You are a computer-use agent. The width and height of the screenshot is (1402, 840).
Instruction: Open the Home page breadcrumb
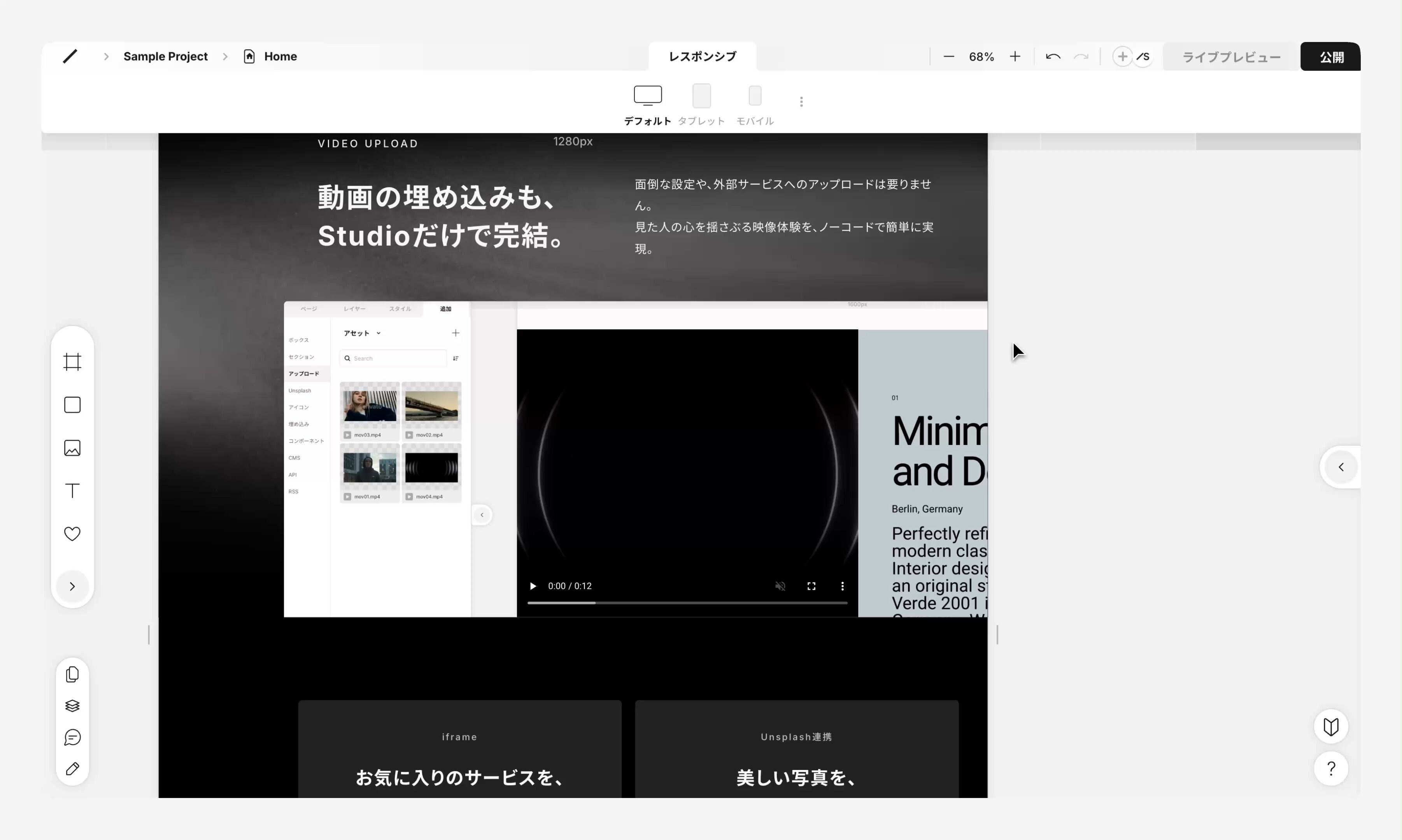pyautogui.click(x=280, y=56)
